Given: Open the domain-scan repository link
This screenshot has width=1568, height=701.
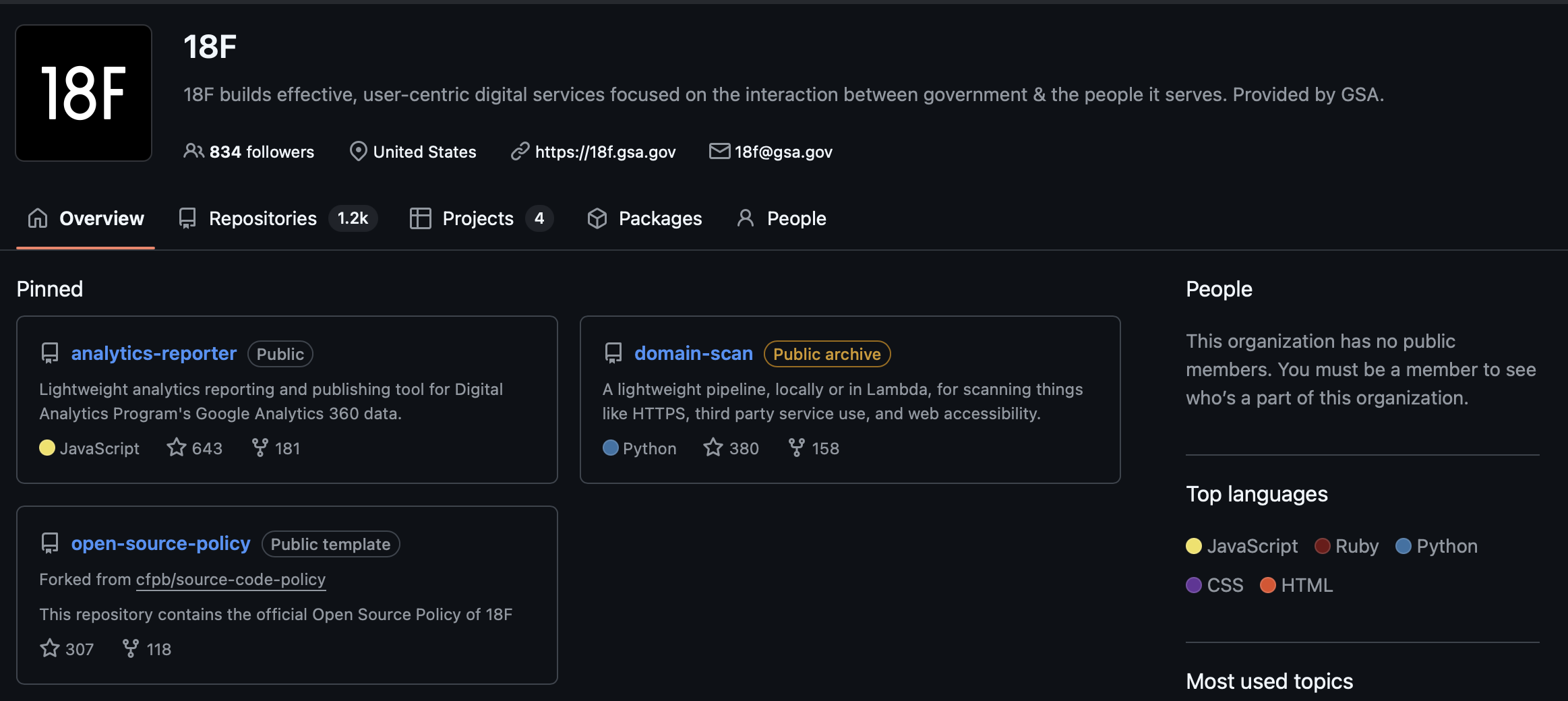Looking at the screenshot, I should click(693, 353).
